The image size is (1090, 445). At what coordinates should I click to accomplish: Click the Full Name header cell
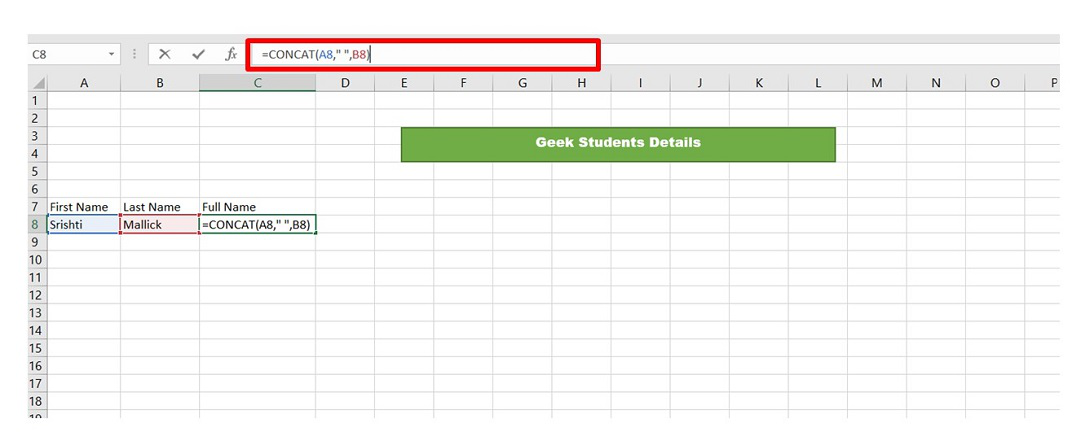[257, 207]
